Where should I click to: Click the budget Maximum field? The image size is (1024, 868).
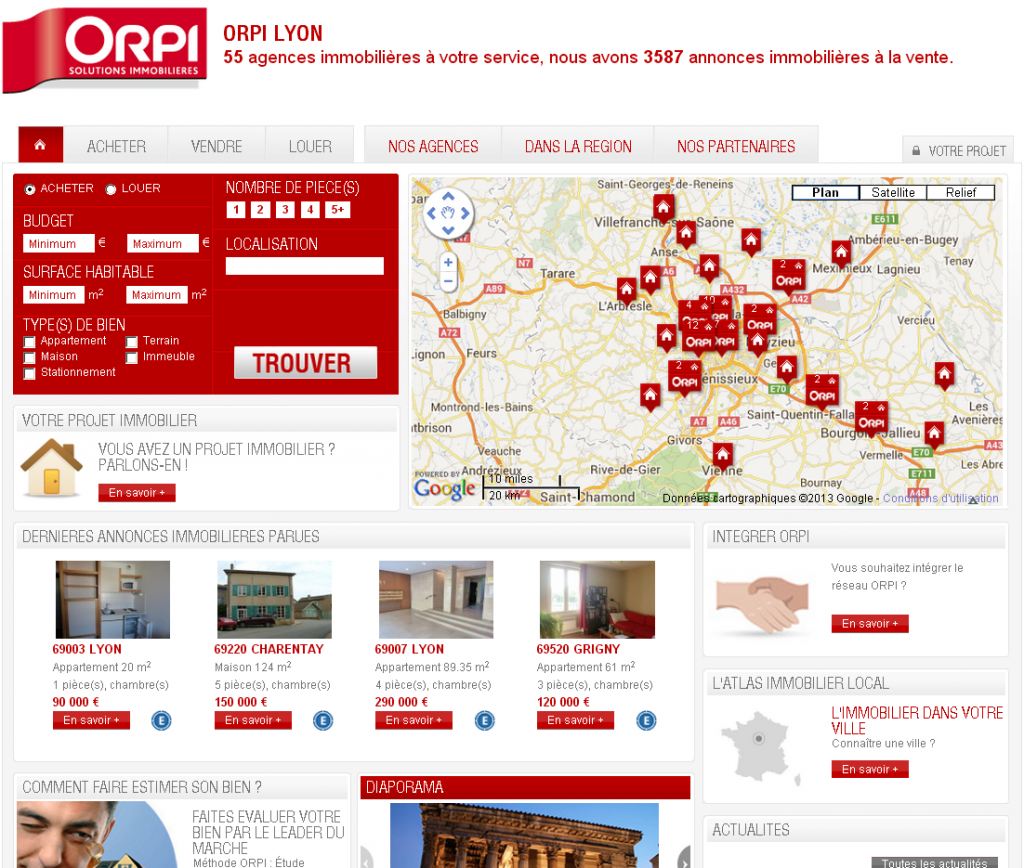coord(163,244)
